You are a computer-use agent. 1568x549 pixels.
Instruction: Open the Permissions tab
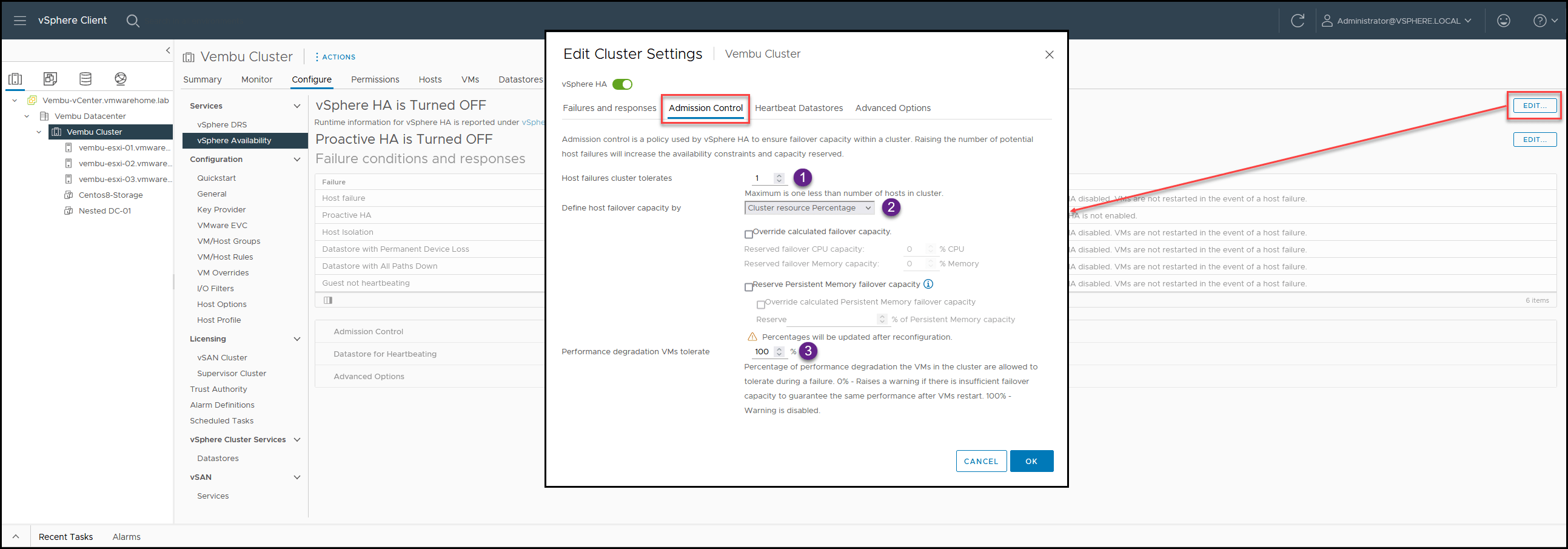[x=375, y=79]
